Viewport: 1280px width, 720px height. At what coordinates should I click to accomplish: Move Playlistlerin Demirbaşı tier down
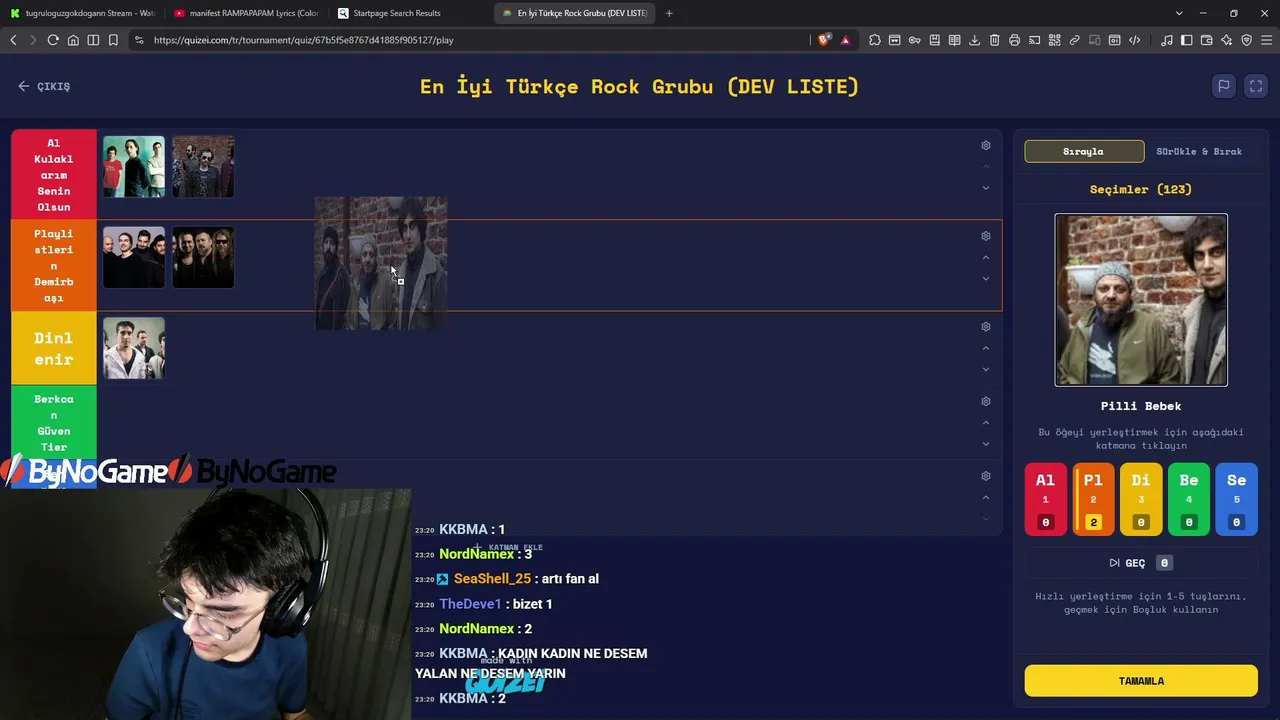pos(986,279)
